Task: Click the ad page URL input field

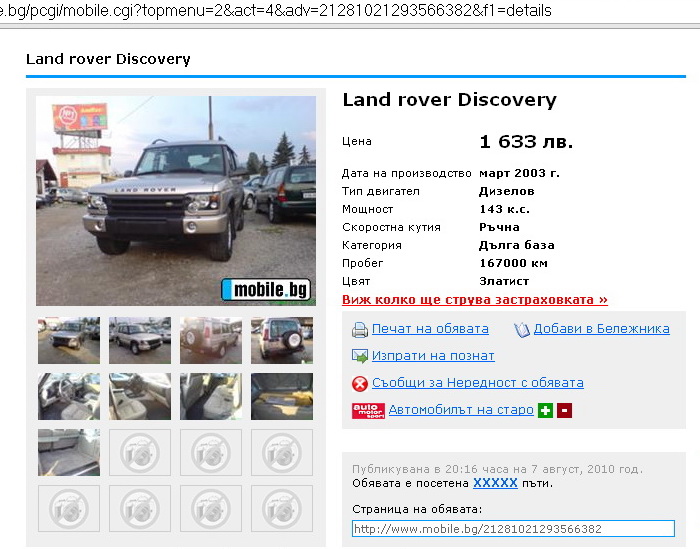Action: click(x=513, y=529)
